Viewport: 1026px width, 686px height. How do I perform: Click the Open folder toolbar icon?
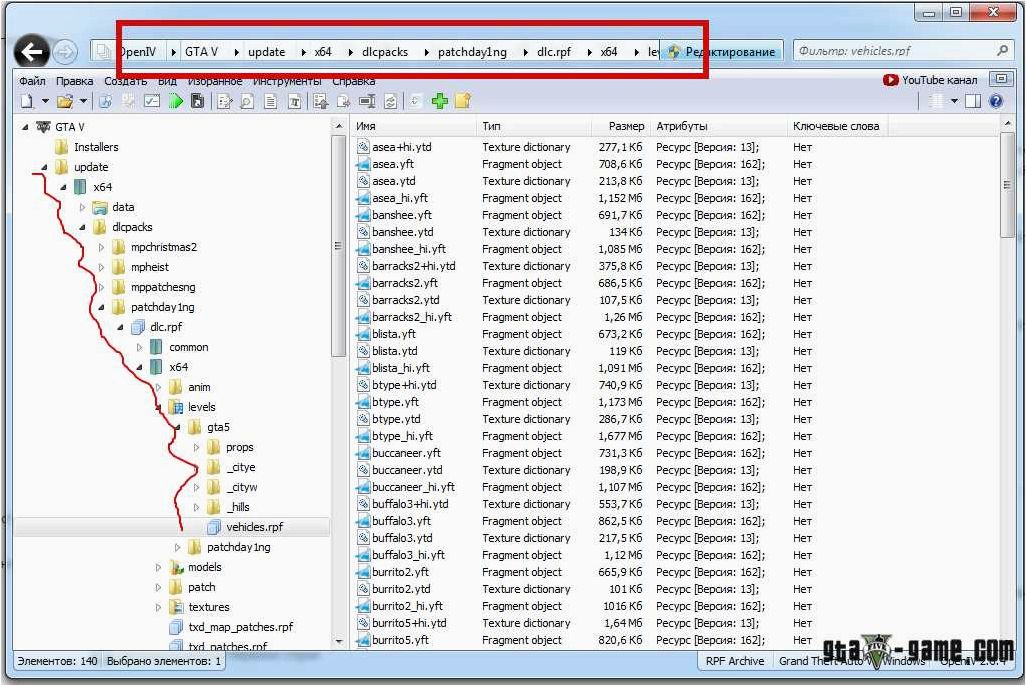pos(64,101)
